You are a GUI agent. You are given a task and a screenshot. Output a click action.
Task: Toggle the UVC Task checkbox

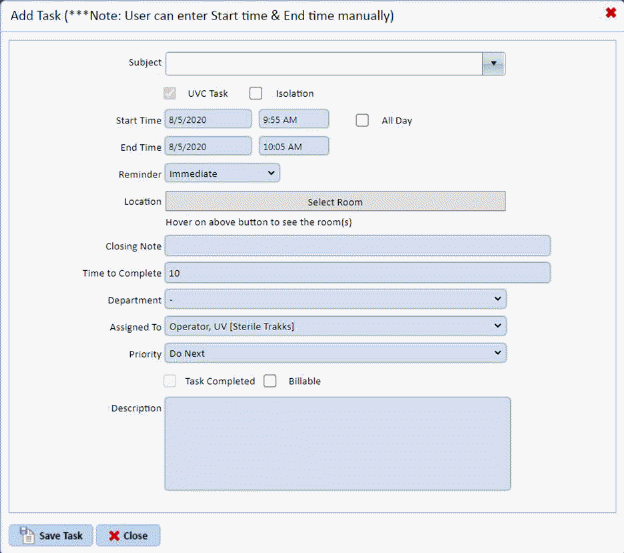(x=170, y=94)
